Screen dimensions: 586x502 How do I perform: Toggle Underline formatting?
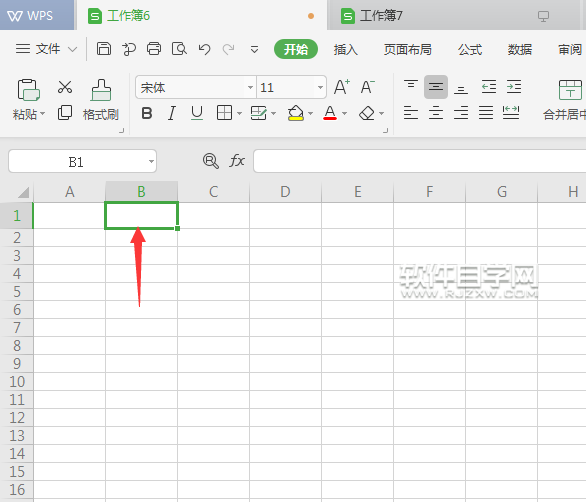[197, 113]
